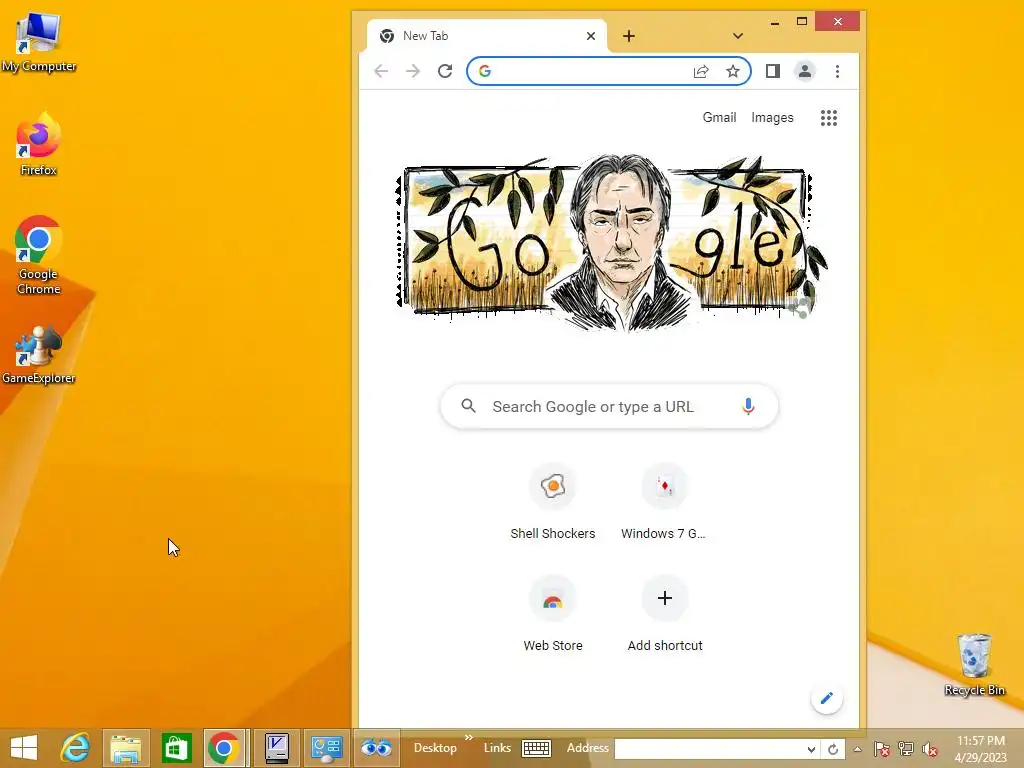Click the taskbar Address refresh button
The image size is (1024, 768).
tap(833, 749)
